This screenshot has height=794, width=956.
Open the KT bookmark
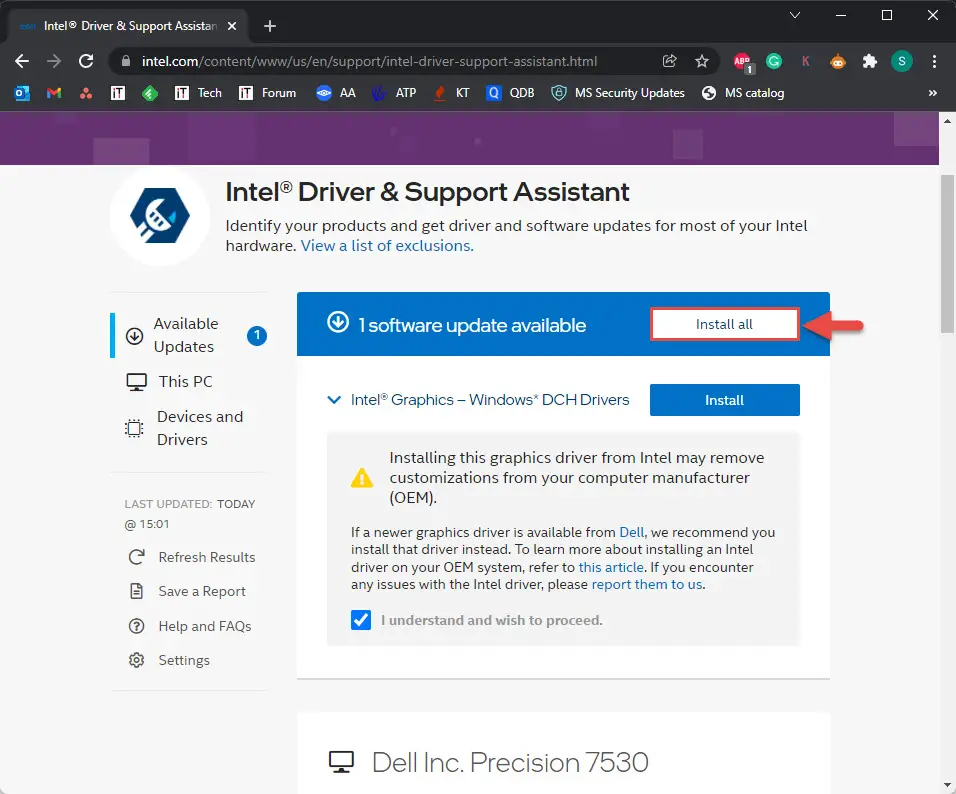click(x=451, y=93)
